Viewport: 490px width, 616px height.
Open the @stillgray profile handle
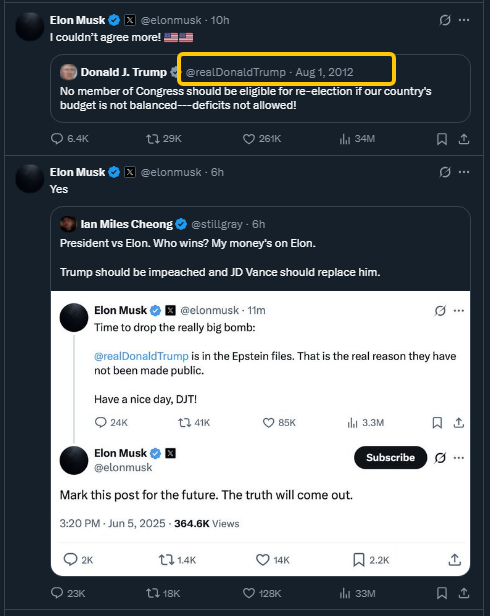(217, 224)
